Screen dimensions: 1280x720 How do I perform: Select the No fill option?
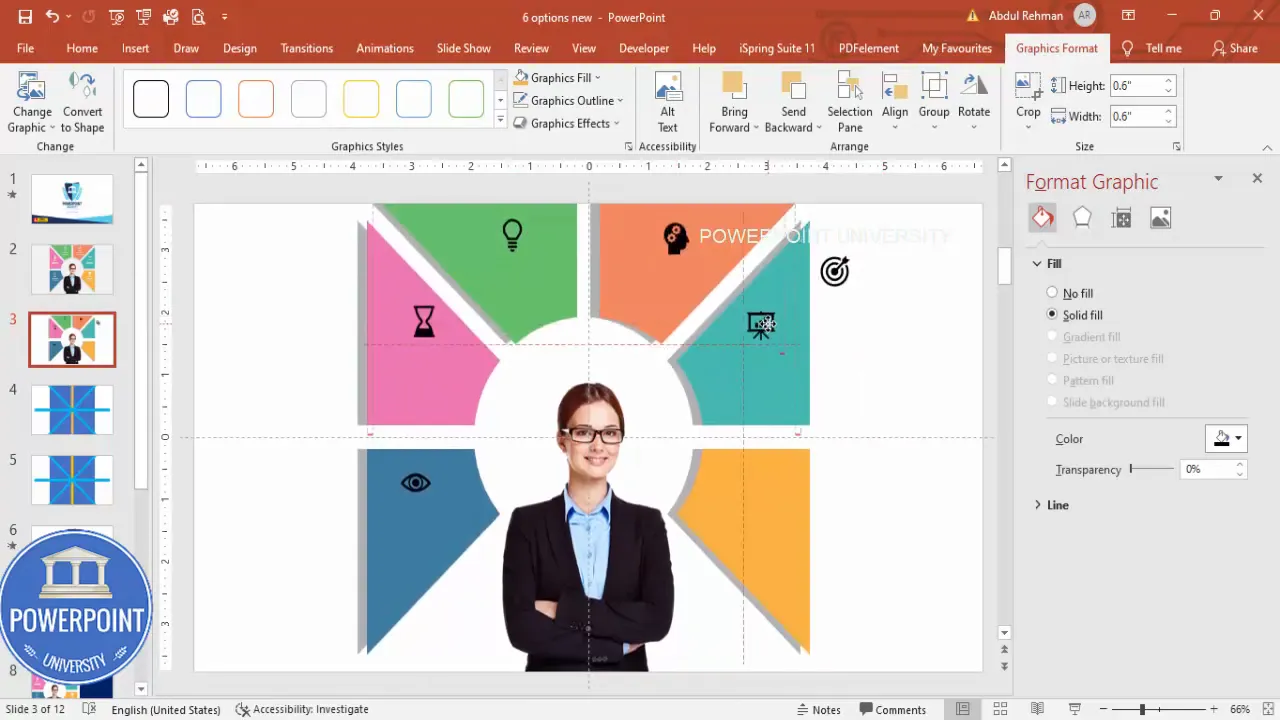pos(1069,293)
